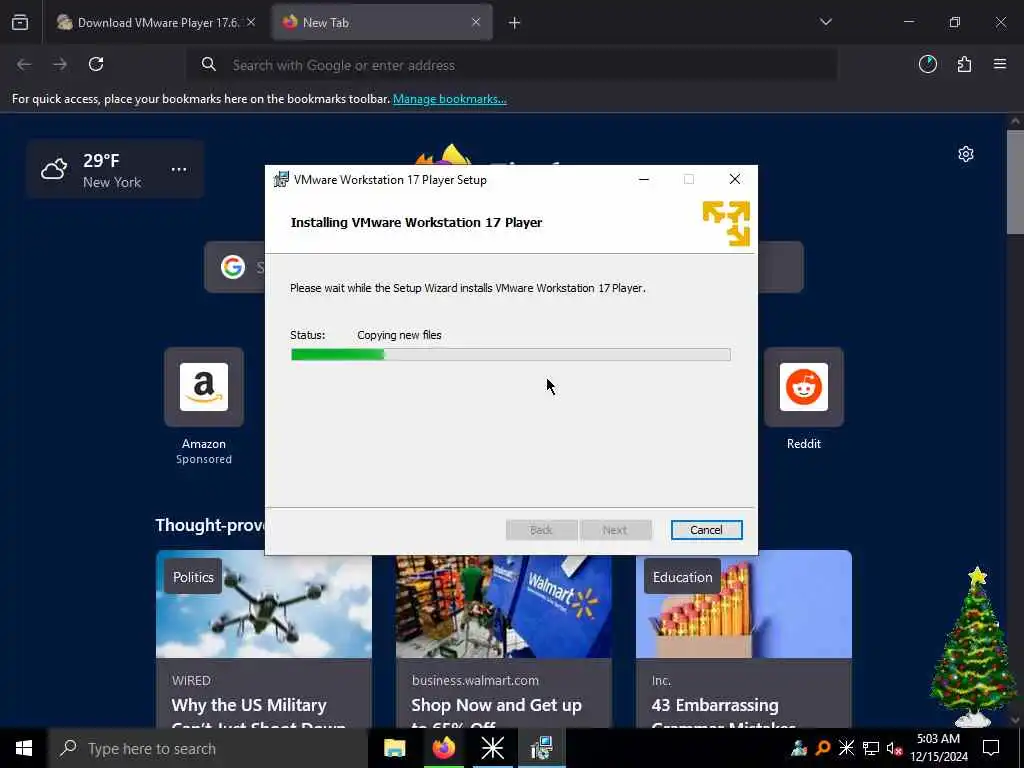Go forward to next page
This screenshot has width=1024, height=768.
[60, 64]
